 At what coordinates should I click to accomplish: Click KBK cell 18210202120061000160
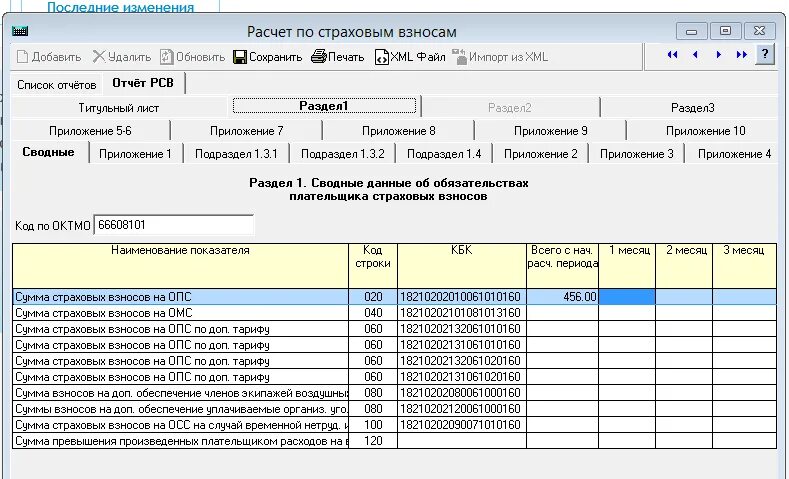[x=461, y=409]
